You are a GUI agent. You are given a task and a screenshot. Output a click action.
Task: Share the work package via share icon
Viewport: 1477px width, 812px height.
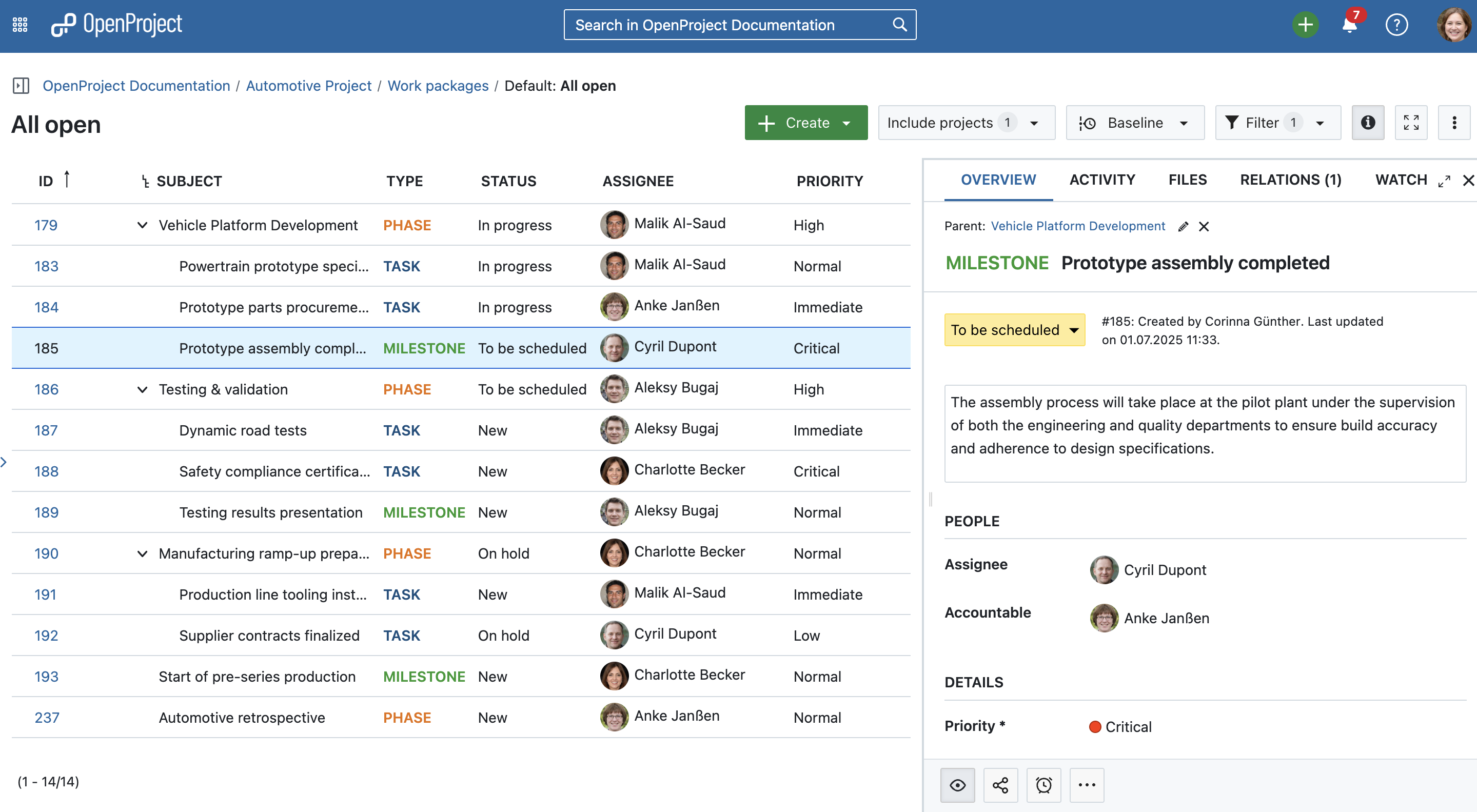1000,784
